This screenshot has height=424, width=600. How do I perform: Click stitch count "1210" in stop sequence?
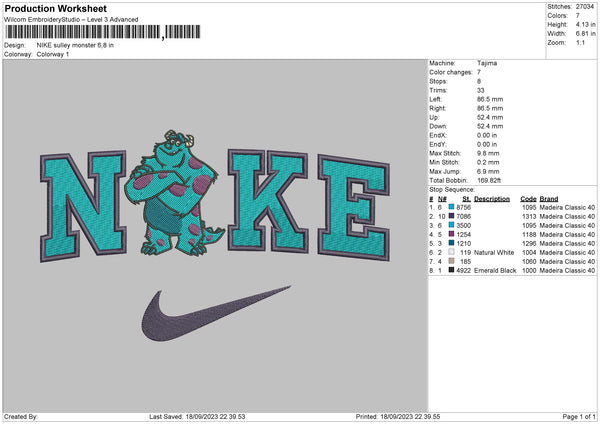463,243
